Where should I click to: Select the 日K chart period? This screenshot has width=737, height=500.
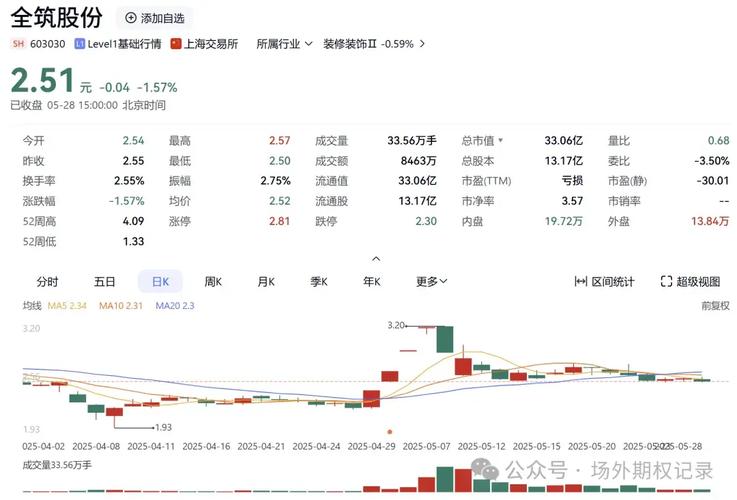[158, 282]
